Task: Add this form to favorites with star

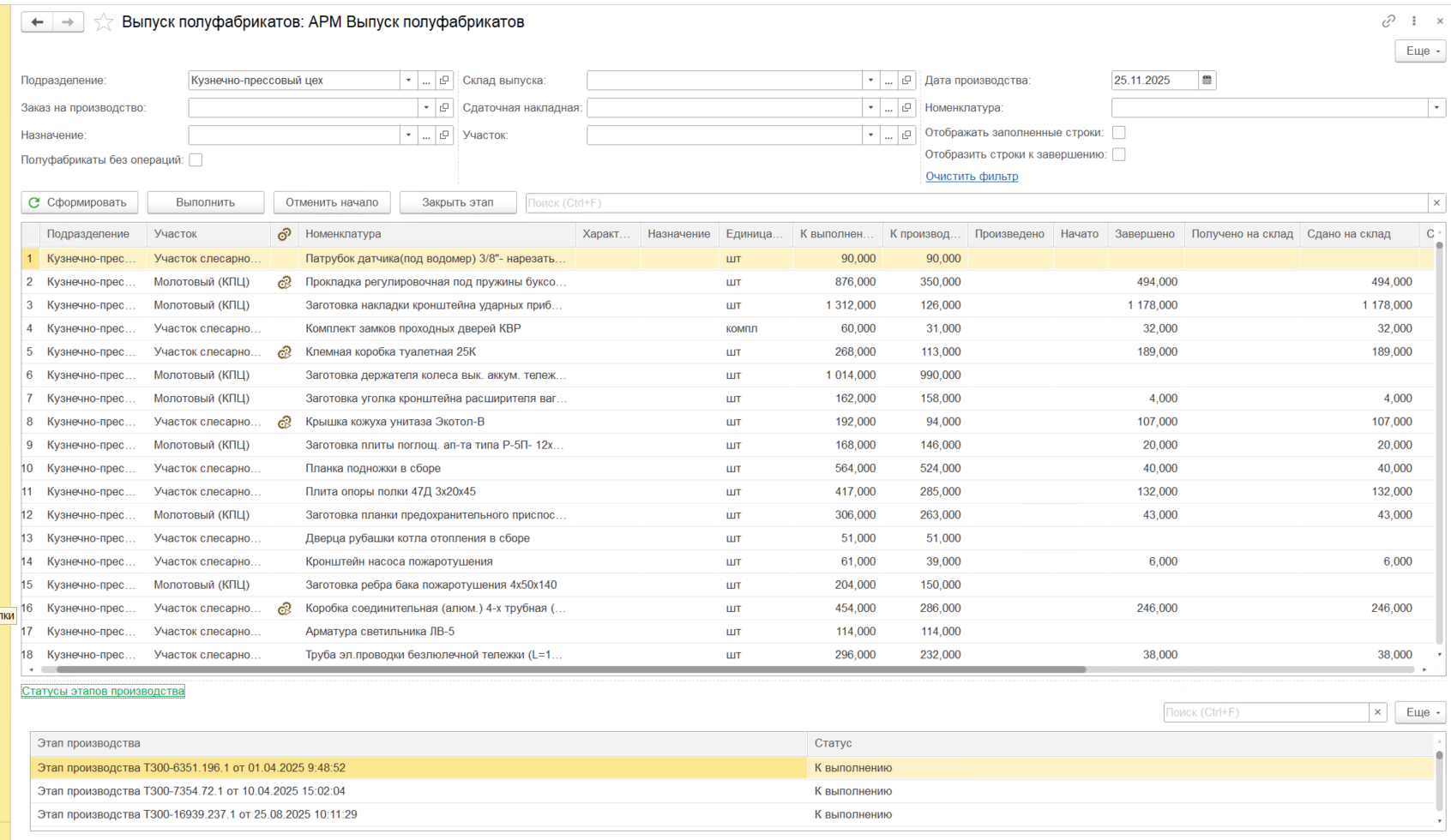Action: (x=104, y=22)
